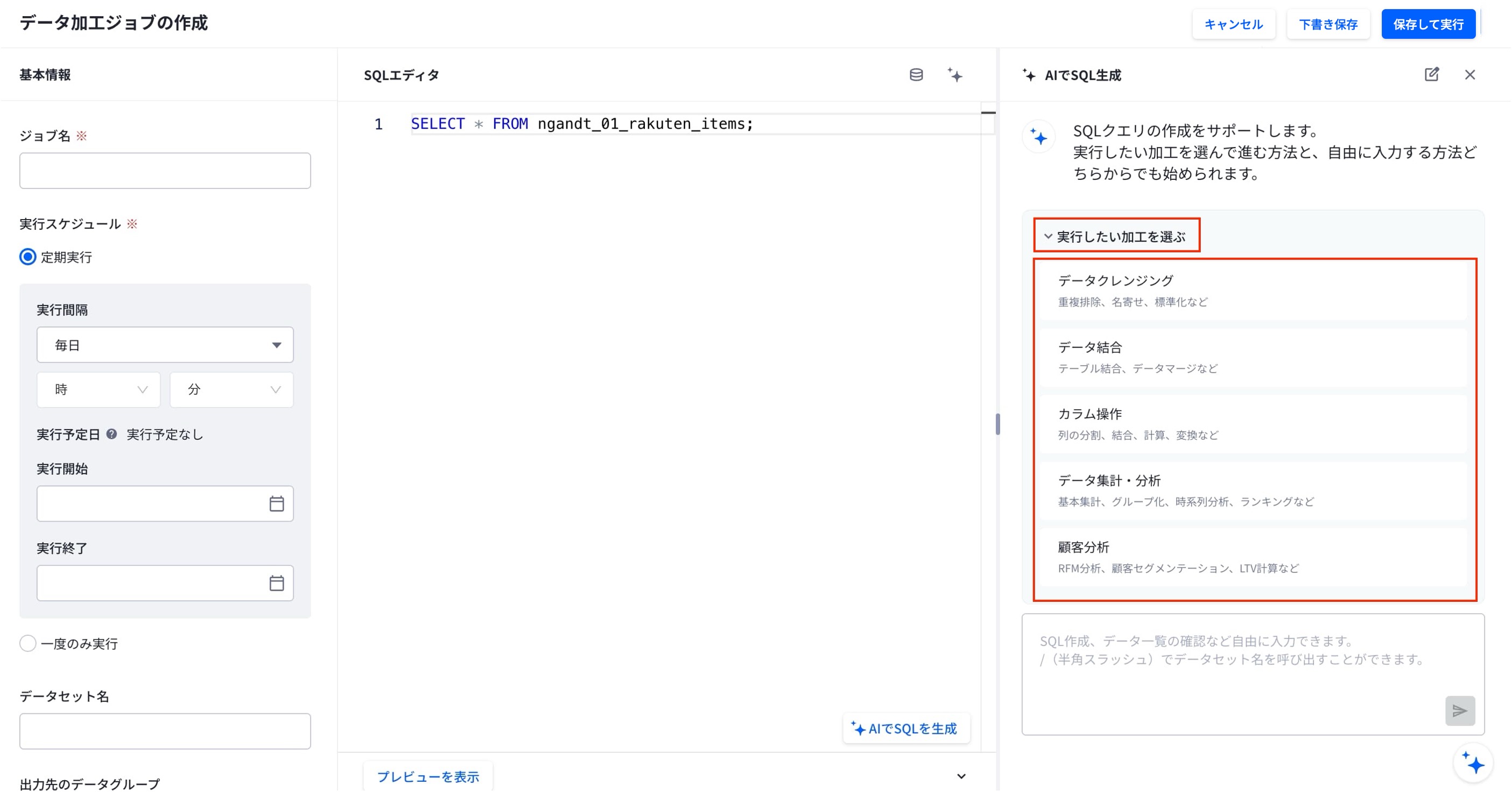Open calendar icon for 実行終了 date
The width and height of the screenshot is (1512, 792).
tap(277, 583)
